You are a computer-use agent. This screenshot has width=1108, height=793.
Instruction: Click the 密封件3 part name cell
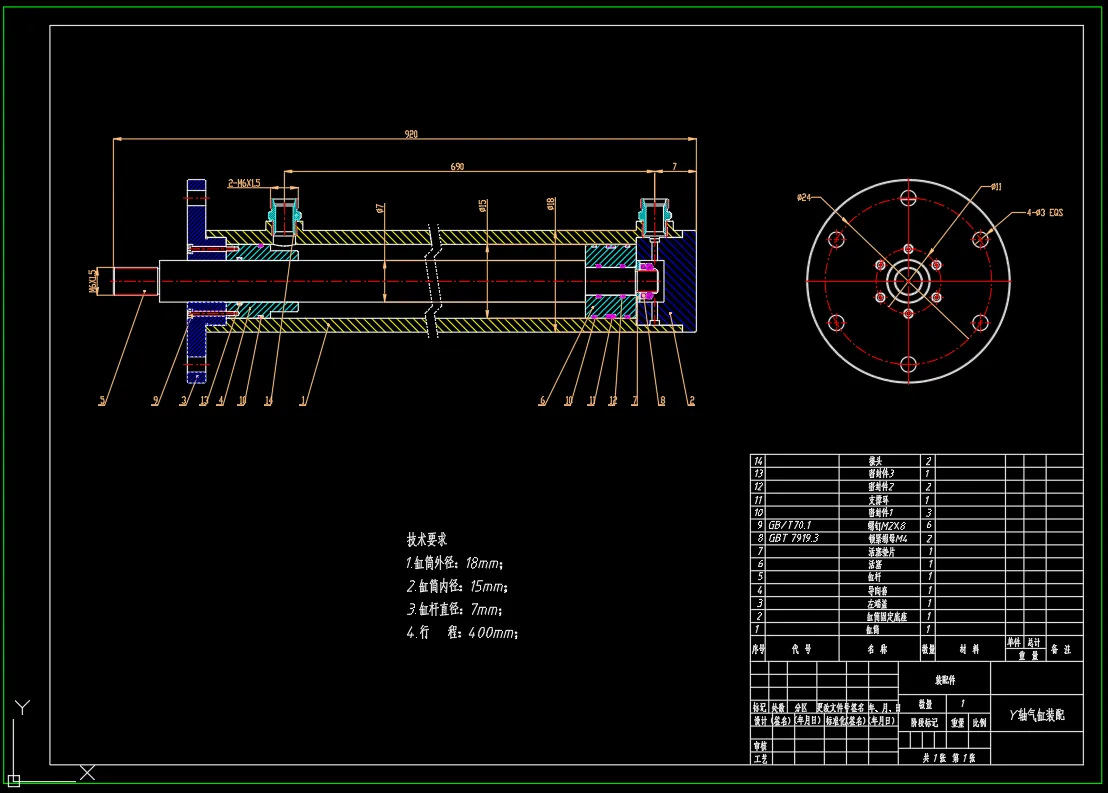(x=881, y=474)
